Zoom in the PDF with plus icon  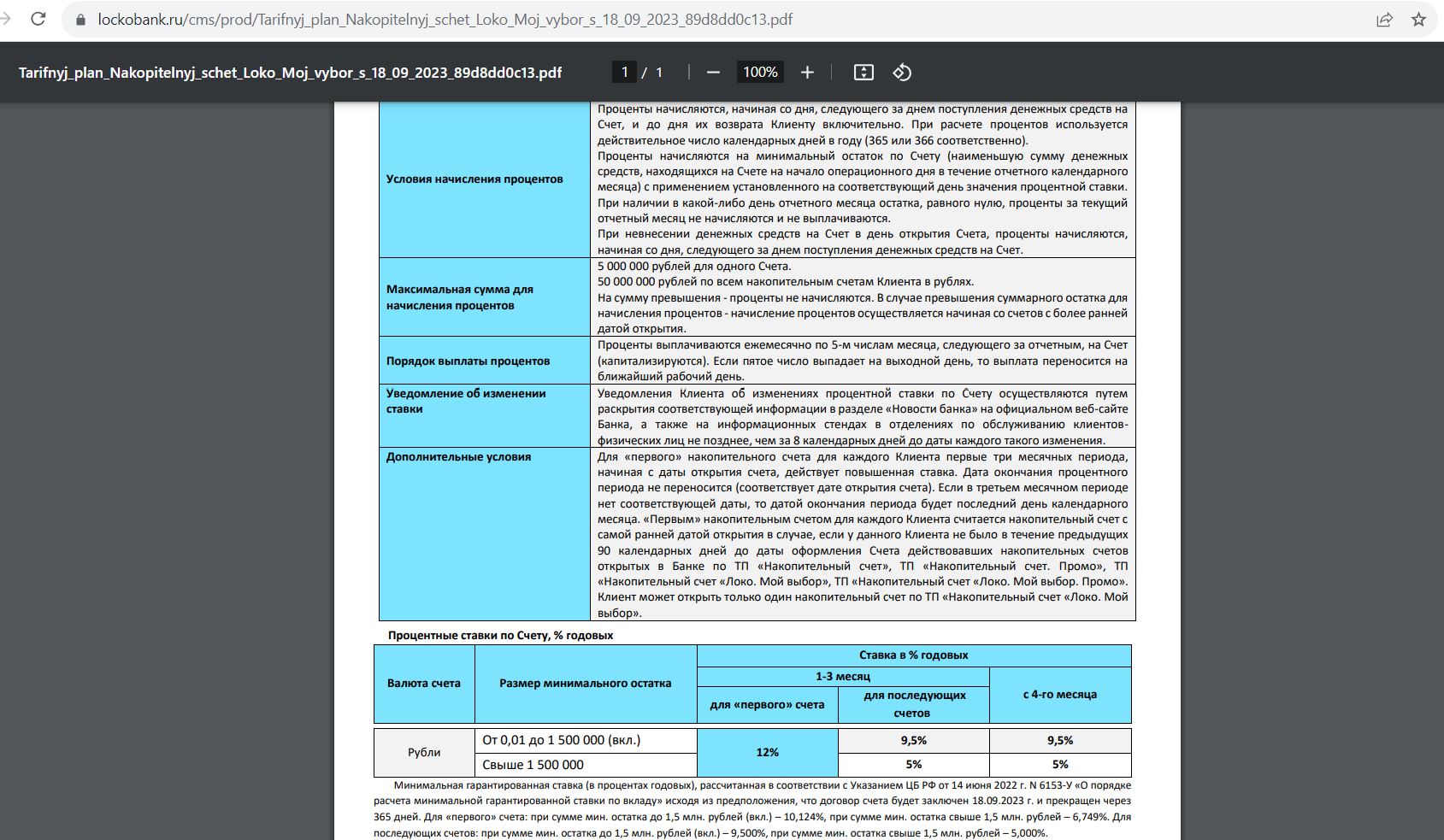point(807,73)
